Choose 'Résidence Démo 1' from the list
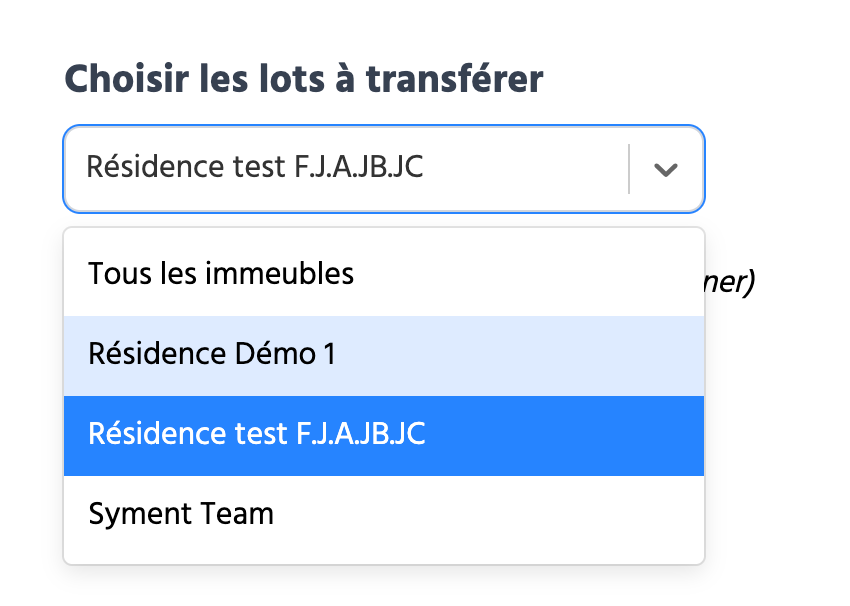The height and width of the screenshot is (606, 850). [x=384, y=356]
